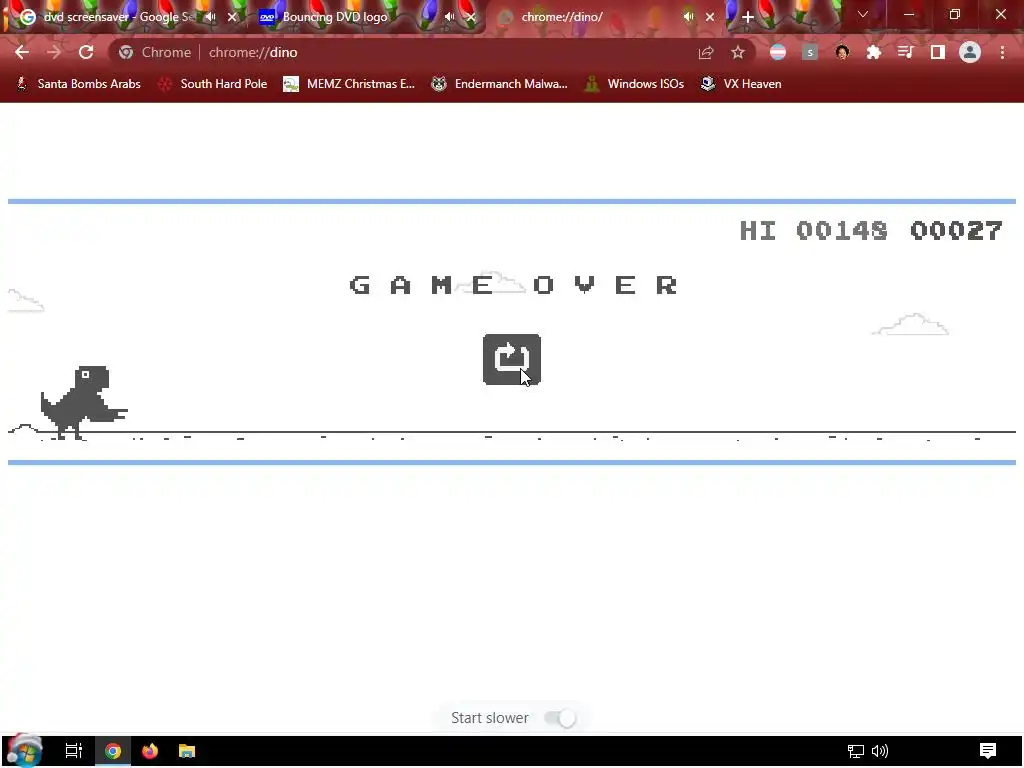Click the T-Rex dinosaur character
The height and width of the screenshot is (768, 1024).
(84, 402)
